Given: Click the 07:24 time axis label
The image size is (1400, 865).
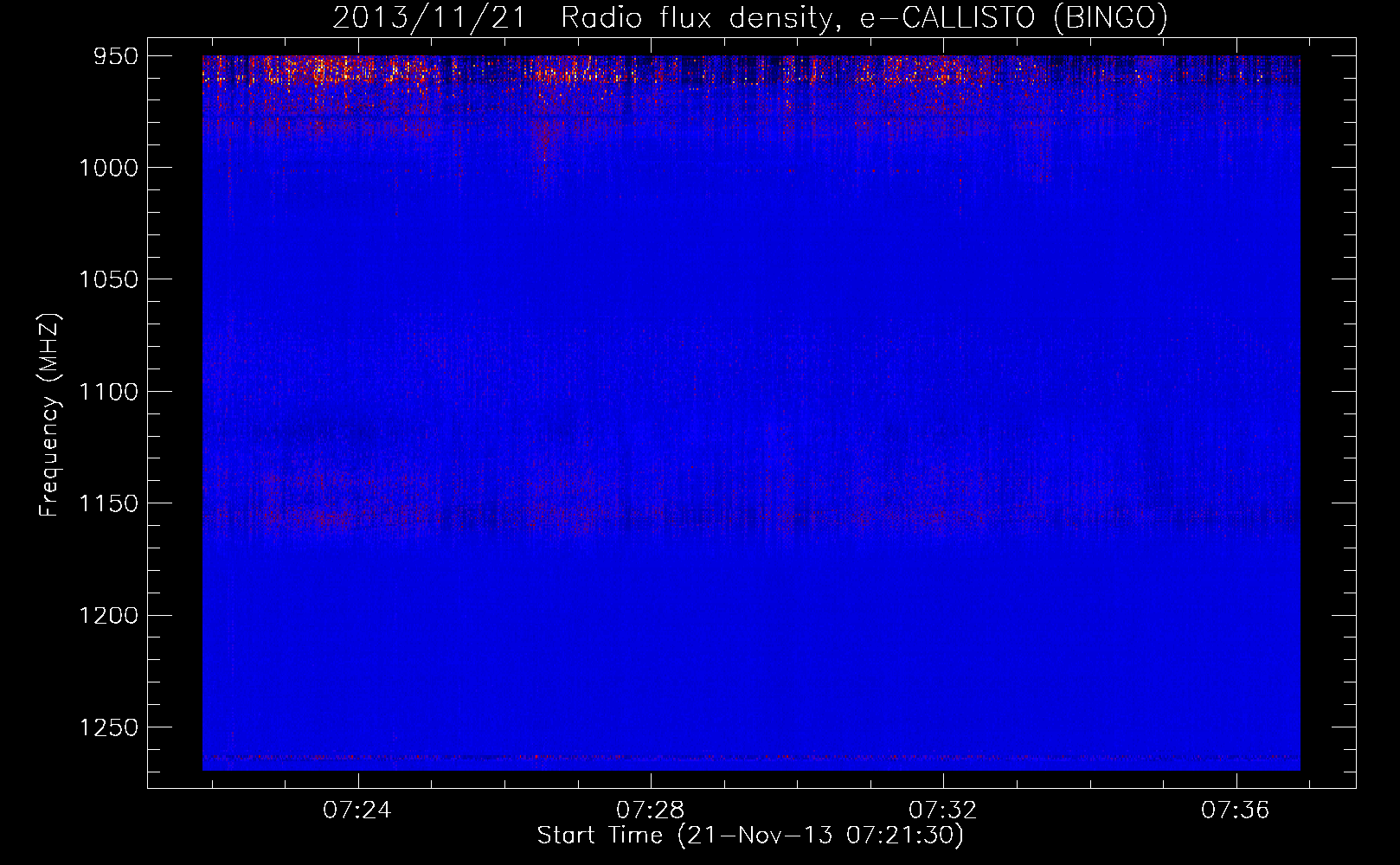Looking at the screenshot, I should [357, 810].
